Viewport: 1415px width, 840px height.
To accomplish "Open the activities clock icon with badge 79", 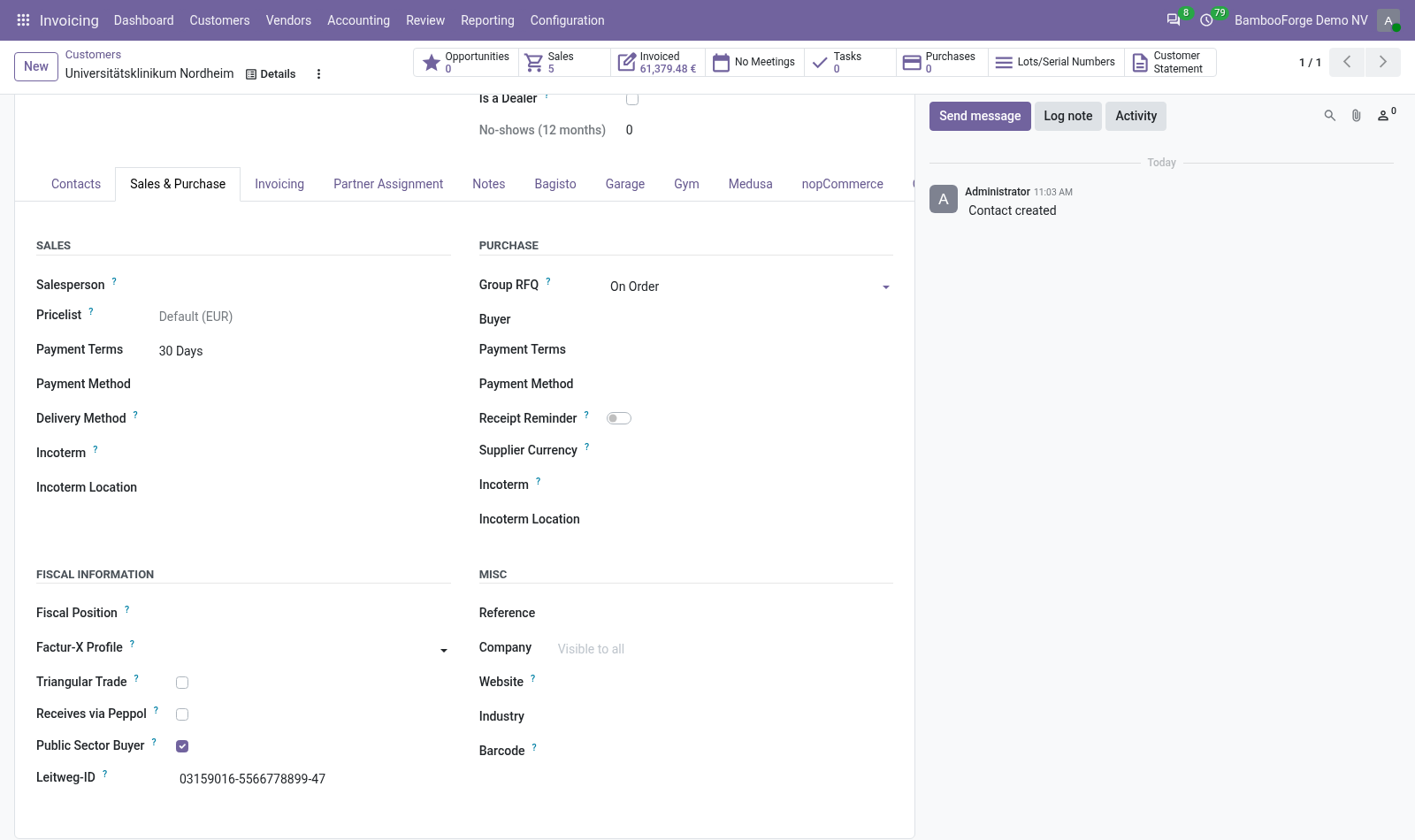I will coord(1206,19).
